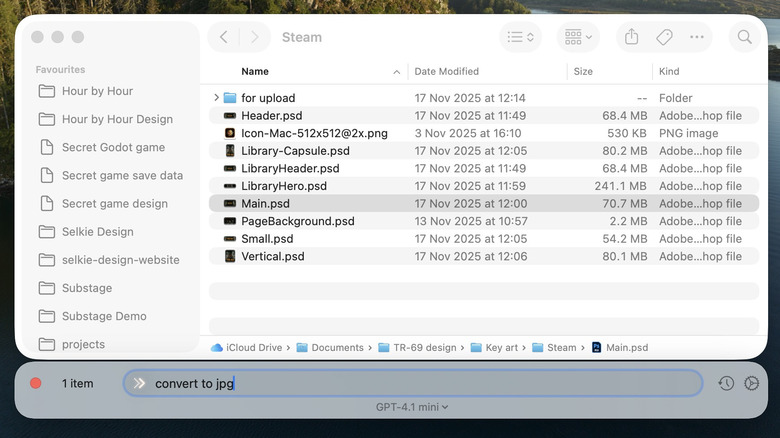Click the '13 Nov 2025 at 10:57' date
This screenshot has height=438, width=780.
471,221
